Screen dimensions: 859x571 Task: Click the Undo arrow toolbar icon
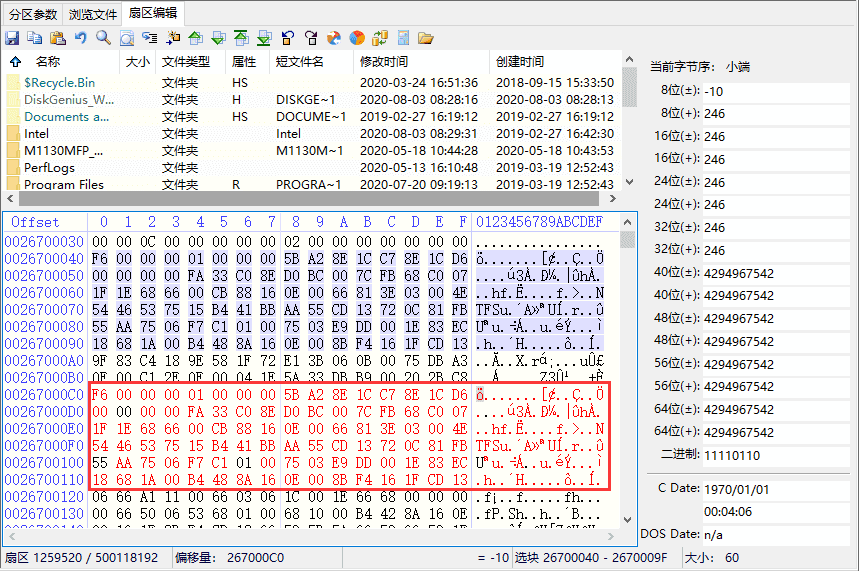[81, 38]
